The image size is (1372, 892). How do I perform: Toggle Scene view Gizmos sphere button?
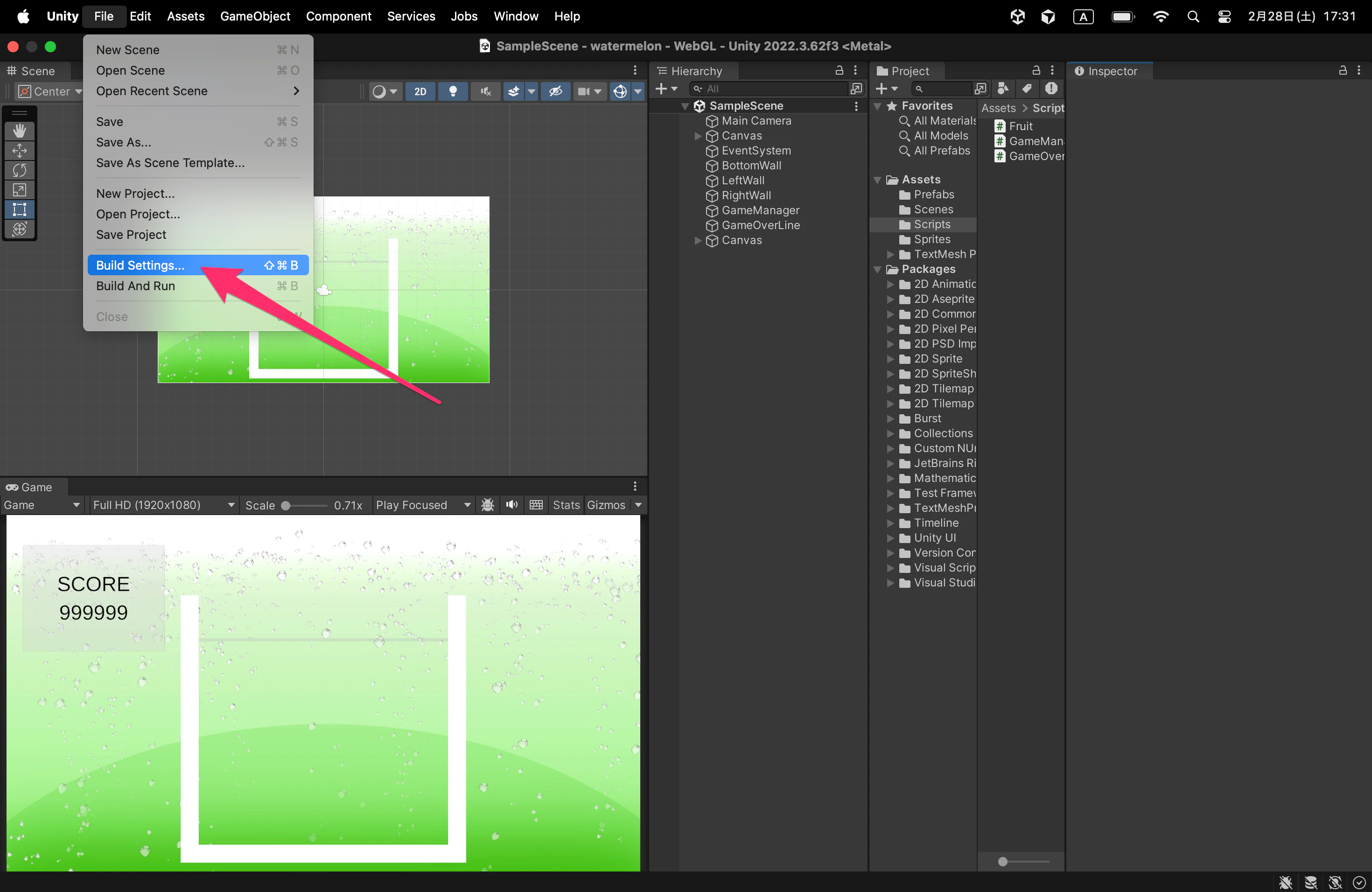[x=620, y=91]
